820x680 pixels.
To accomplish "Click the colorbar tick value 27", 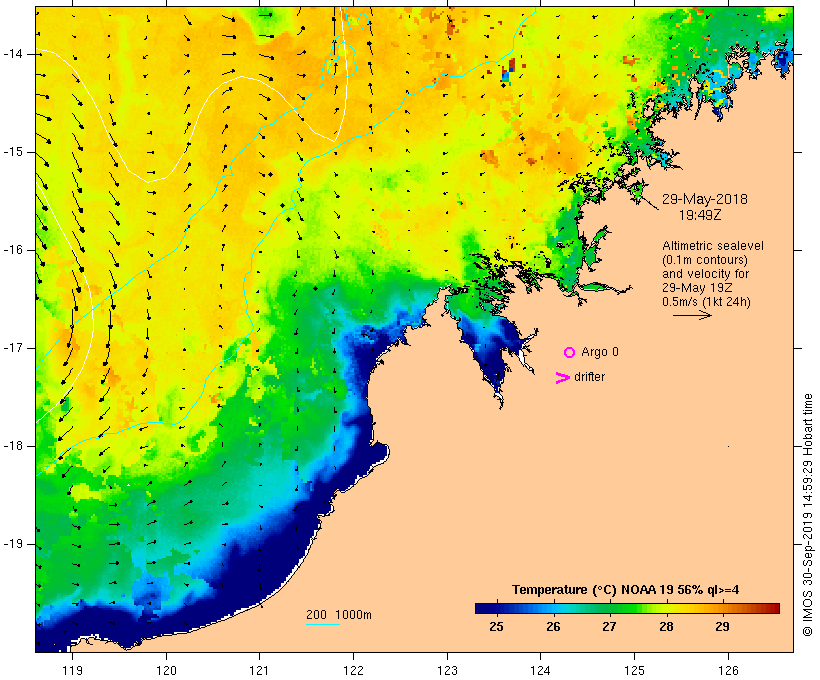I will 609,627.
